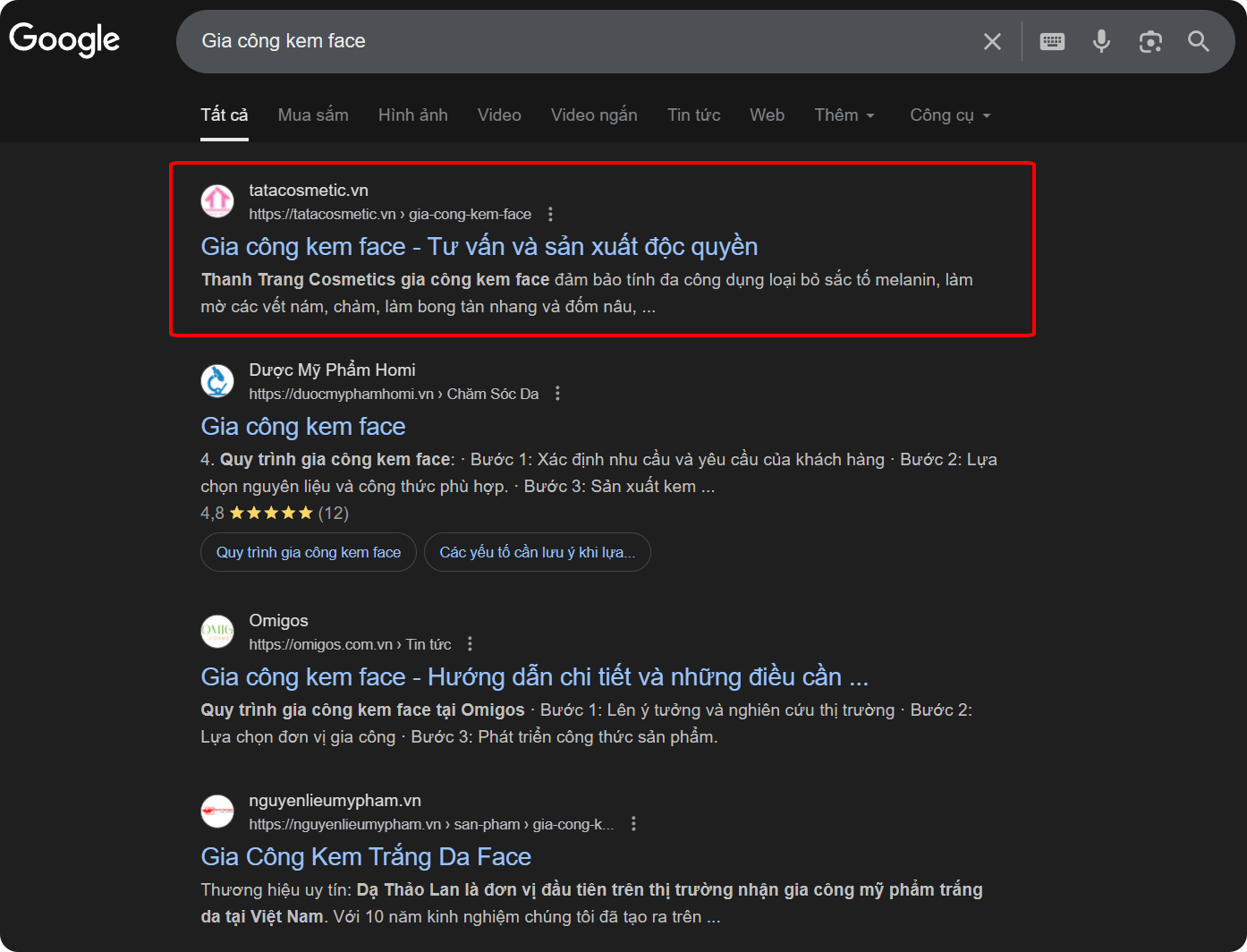The image size is (1247, 952).
Task: Start voice search with the microphone
Action: (x=1101, y=41)
